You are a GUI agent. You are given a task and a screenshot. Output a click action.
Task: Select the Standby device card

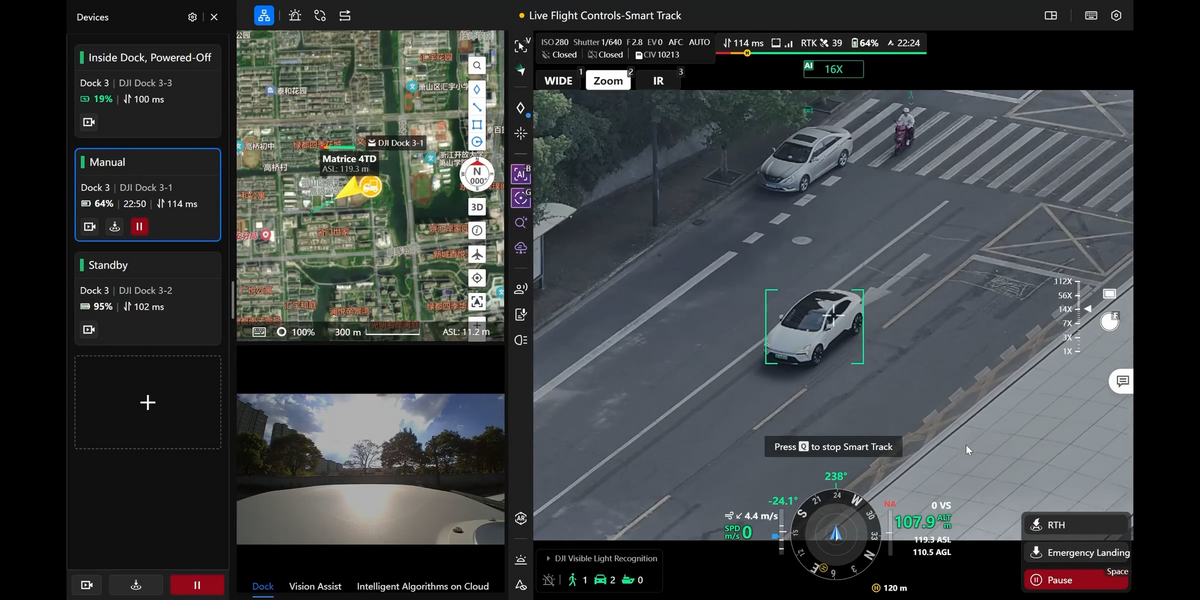click(x=148, y=298)
